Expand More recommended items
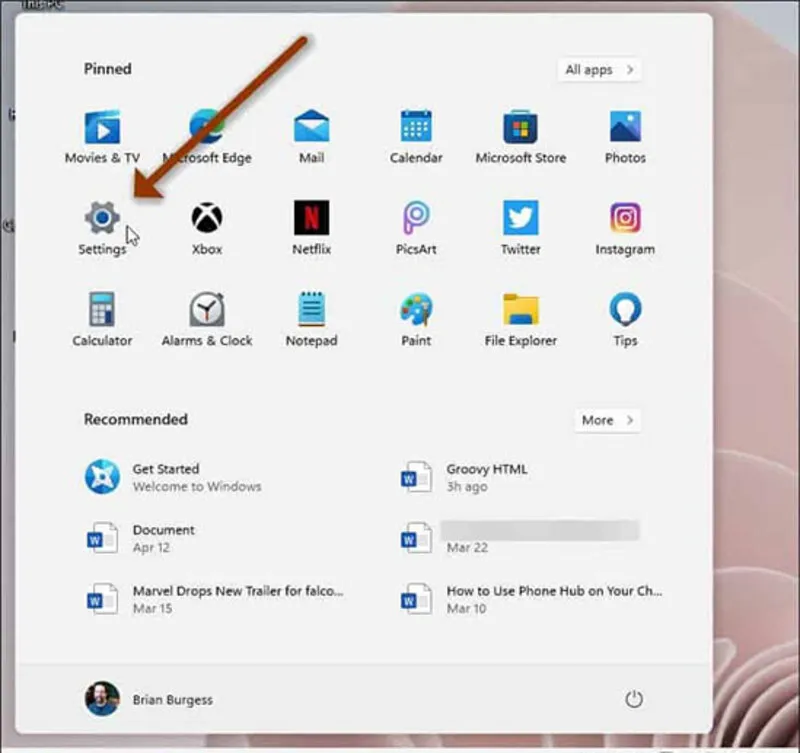Screen dimensions: 800x753 tap(607, 420)
